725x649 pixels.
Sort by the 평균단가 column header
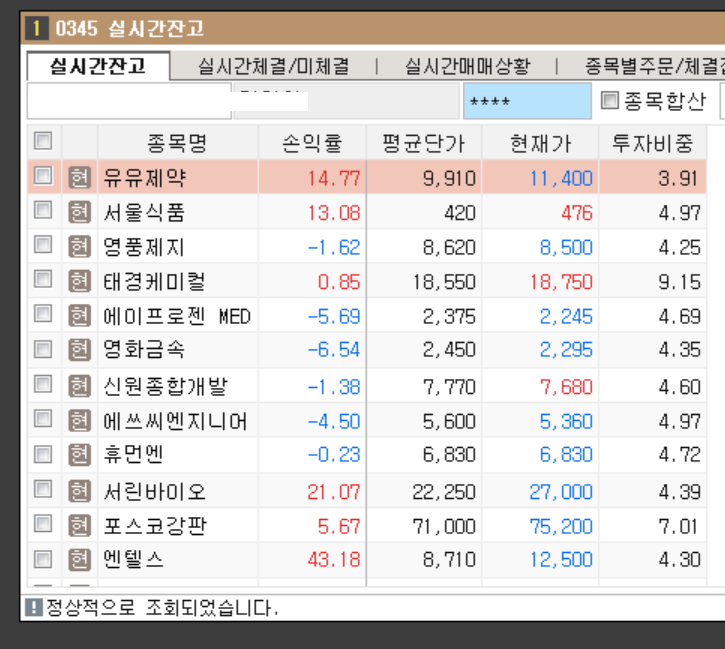click(x=424, y=142)
